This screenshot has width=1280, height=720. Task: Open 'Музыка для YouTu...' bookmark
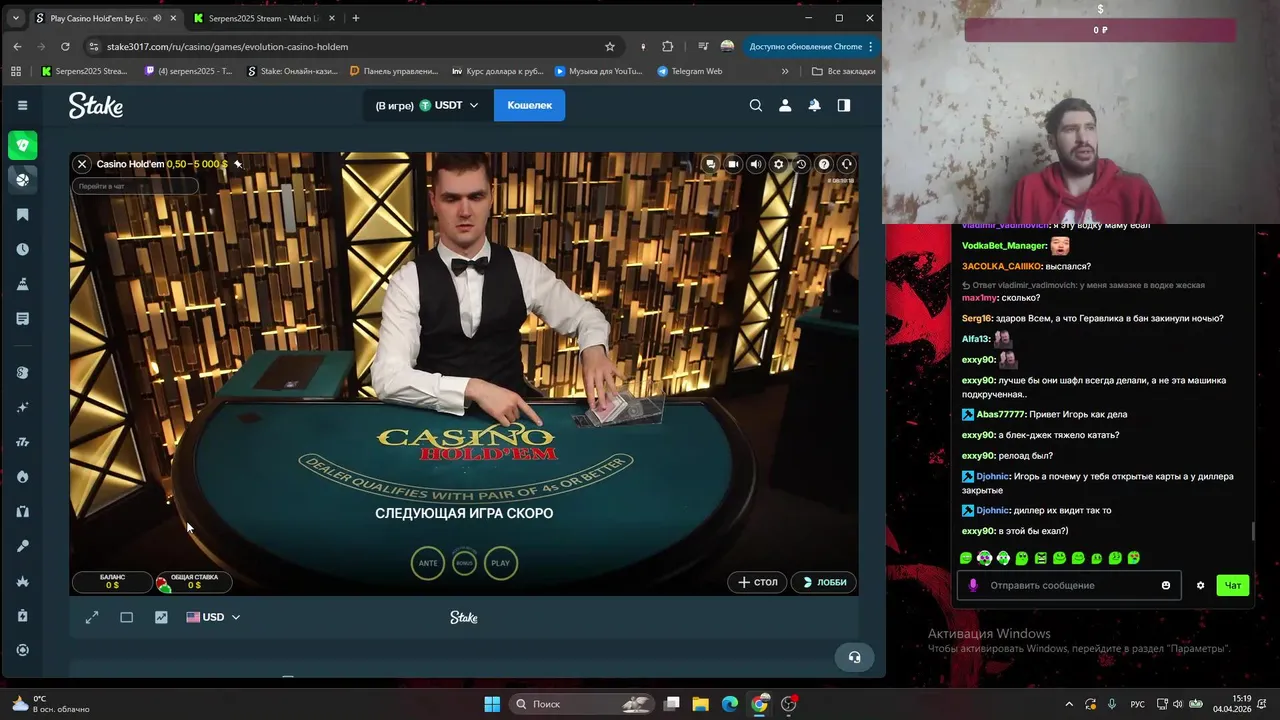598,71
